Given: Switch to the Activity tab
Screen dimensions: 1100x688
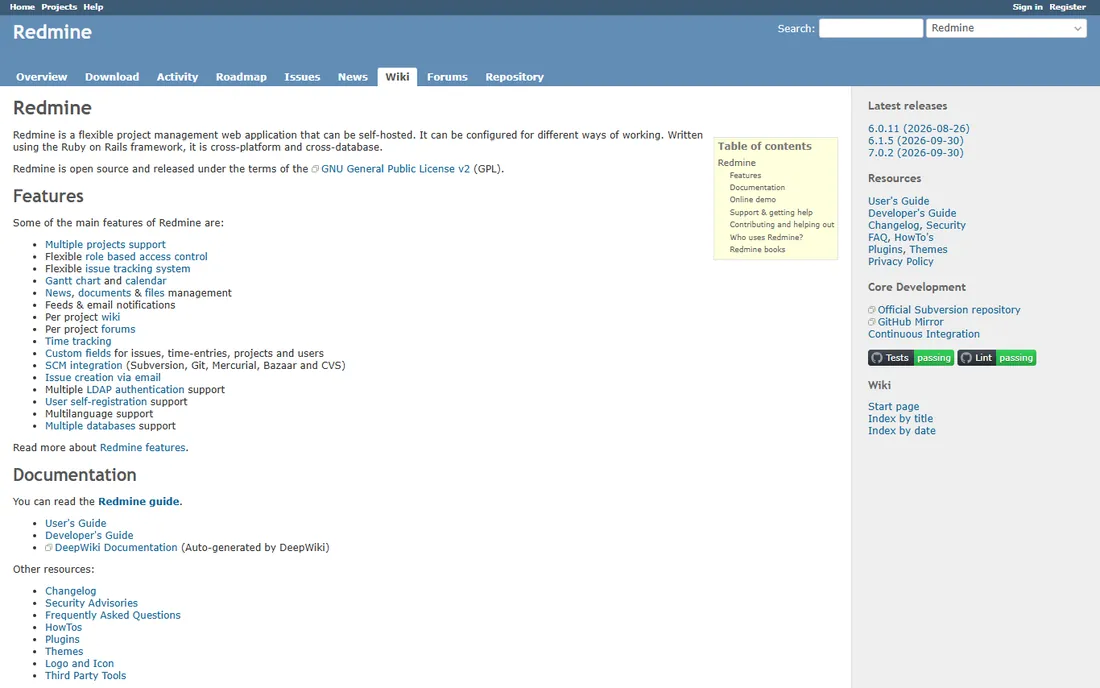Looking at the screenshot, I should pos(177,77).
